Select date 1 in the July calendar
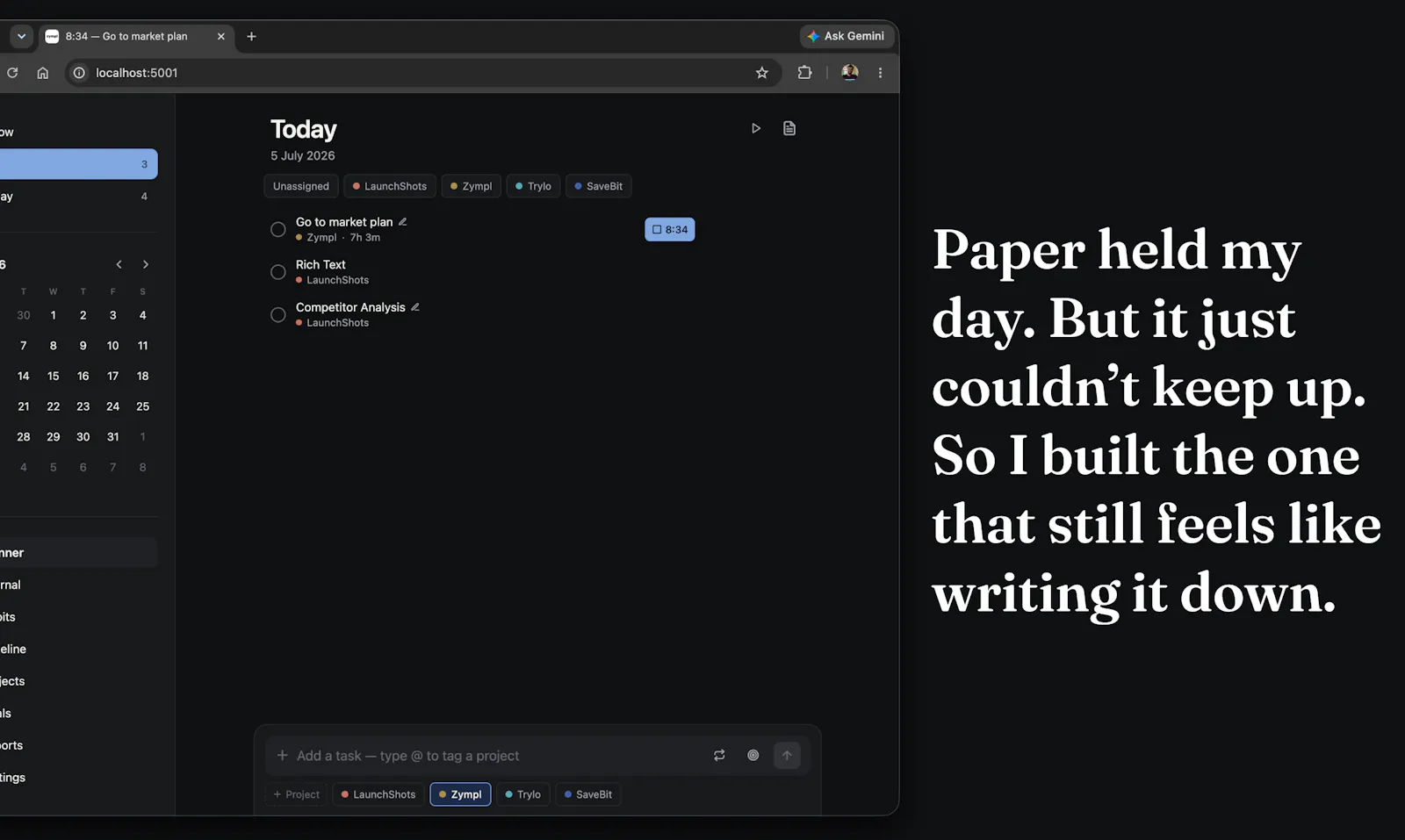Screen dimensions: 1405x840 coord(54,315)
